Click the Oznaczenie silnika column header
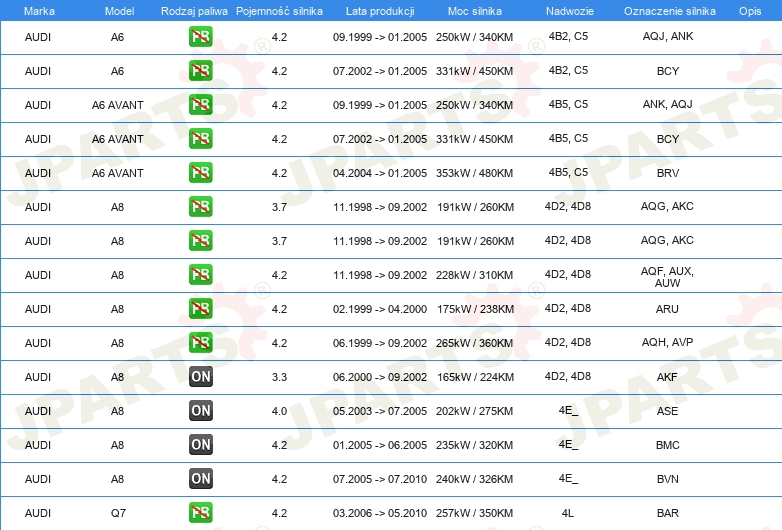Viewport: 782px width, 530px height. [670, 11]
